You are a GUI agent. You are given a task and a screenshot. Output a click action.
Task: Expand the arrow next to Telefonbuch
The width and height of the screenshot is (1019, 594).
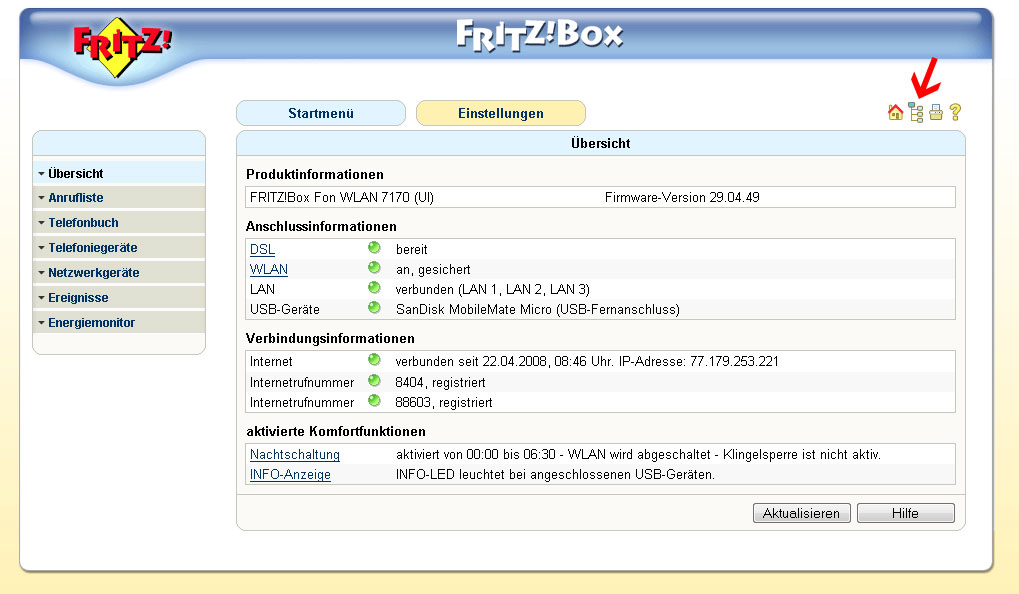point(41,222)
